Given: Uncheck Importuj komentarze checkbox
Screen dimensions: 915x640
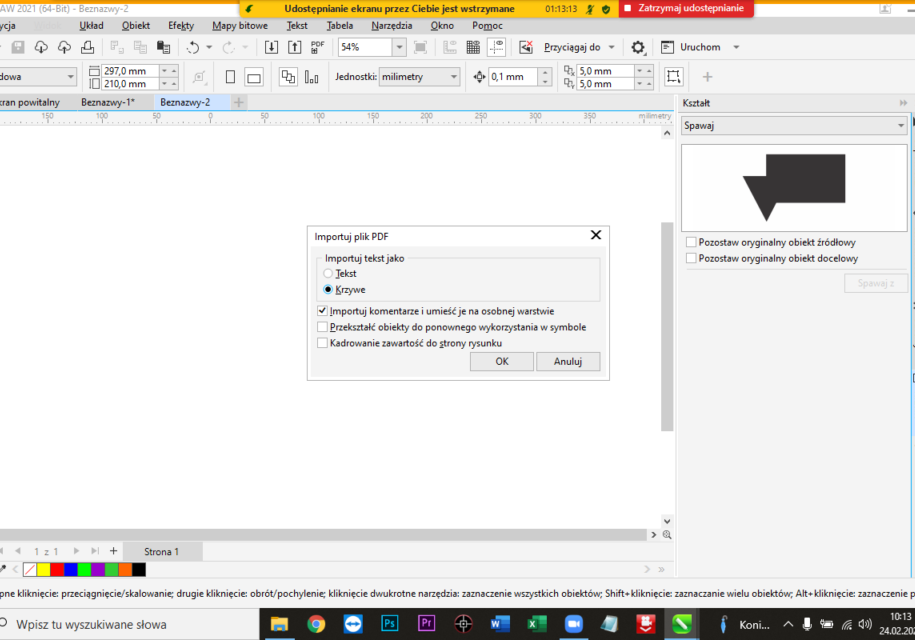Looking at the screenshot, I should 322,311.
